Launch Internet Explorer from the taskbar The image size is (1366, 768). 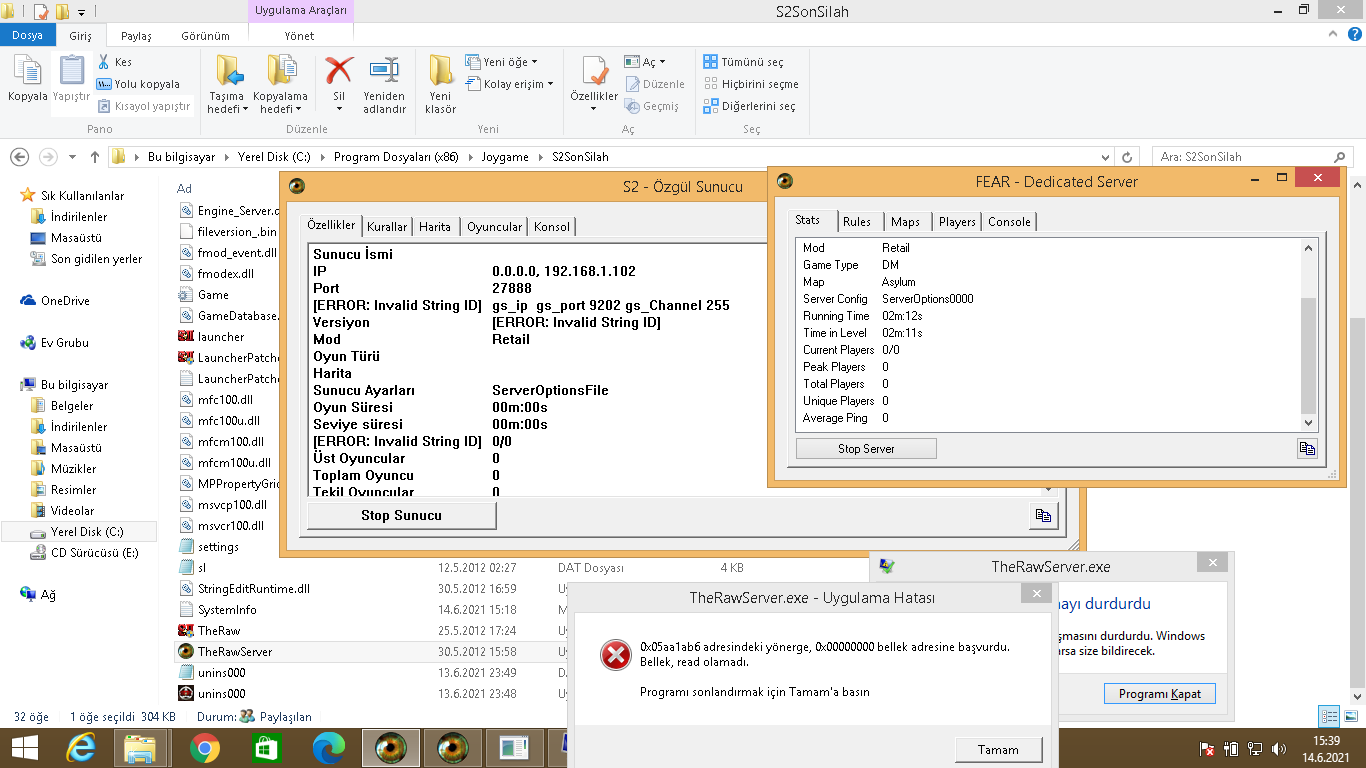81,748
